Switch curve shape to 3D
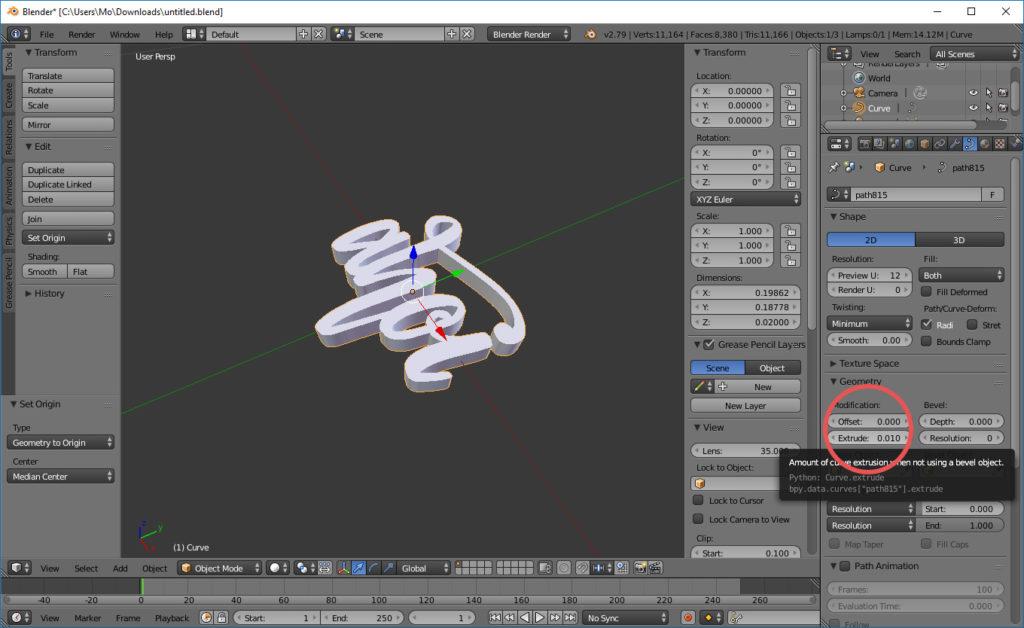 (x=959, y=240)
